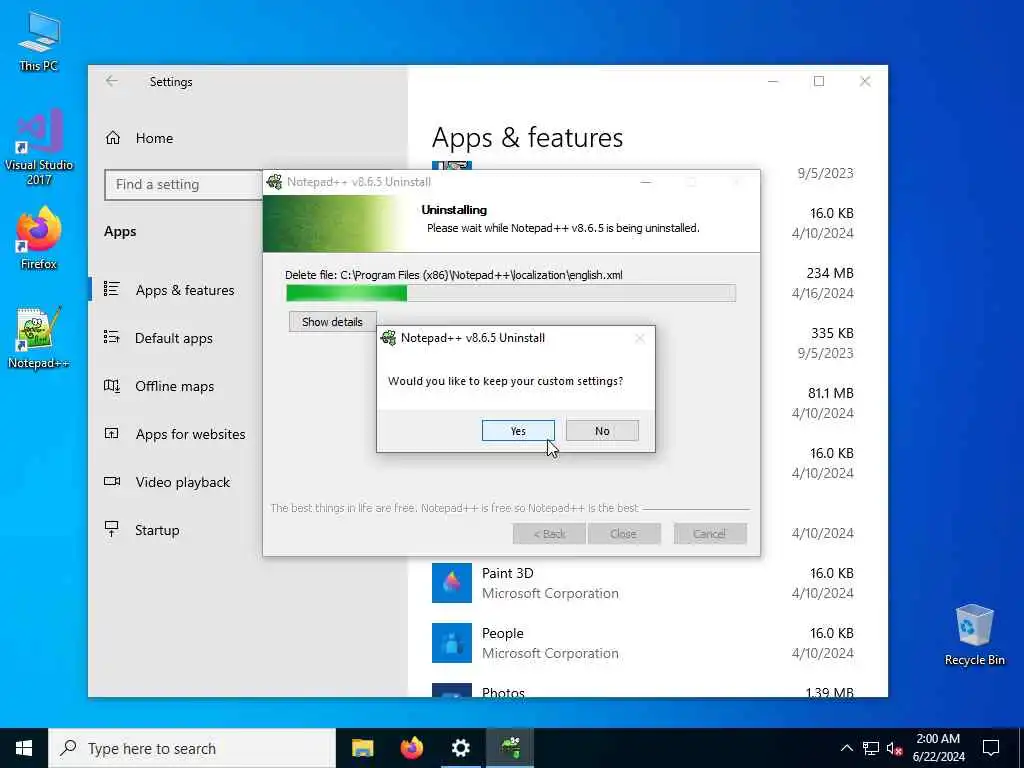Open This PC desktop icon

point(39,41)
